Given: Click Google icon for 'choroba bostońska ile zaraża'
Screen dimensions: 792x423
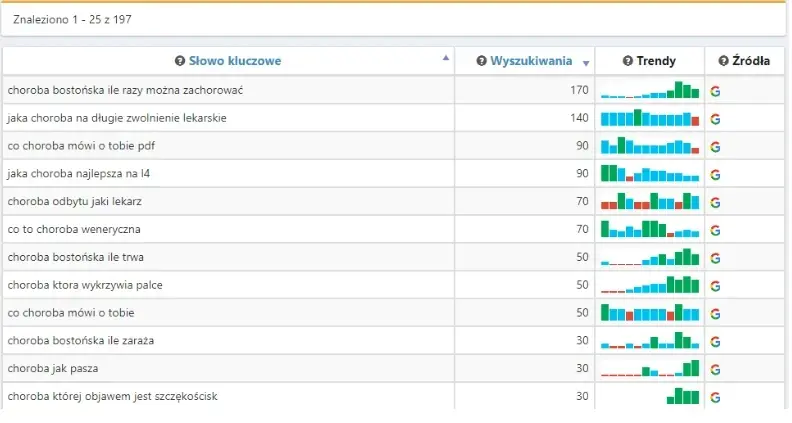Looking at the screenshot, I should pyautogui.click(x=715, y=342).
